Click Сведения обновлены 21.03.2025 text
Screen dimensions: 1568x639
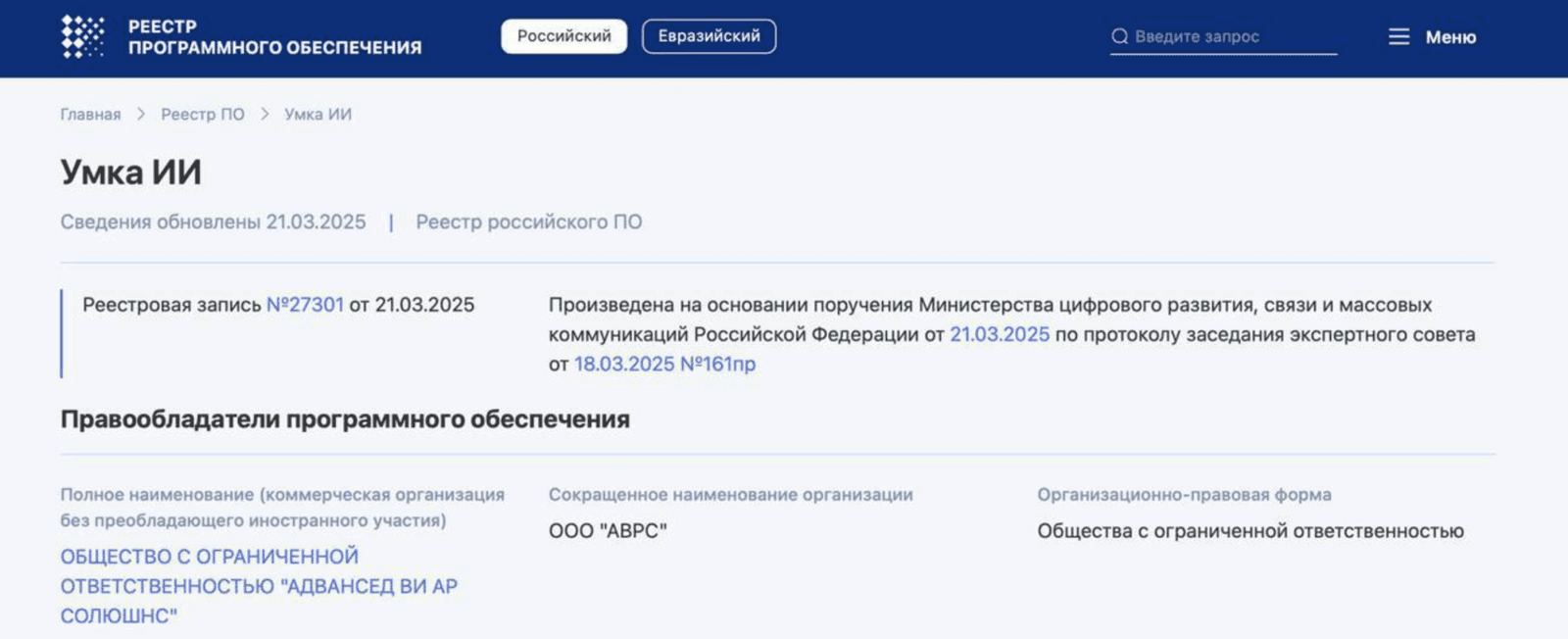click(213, 222)
